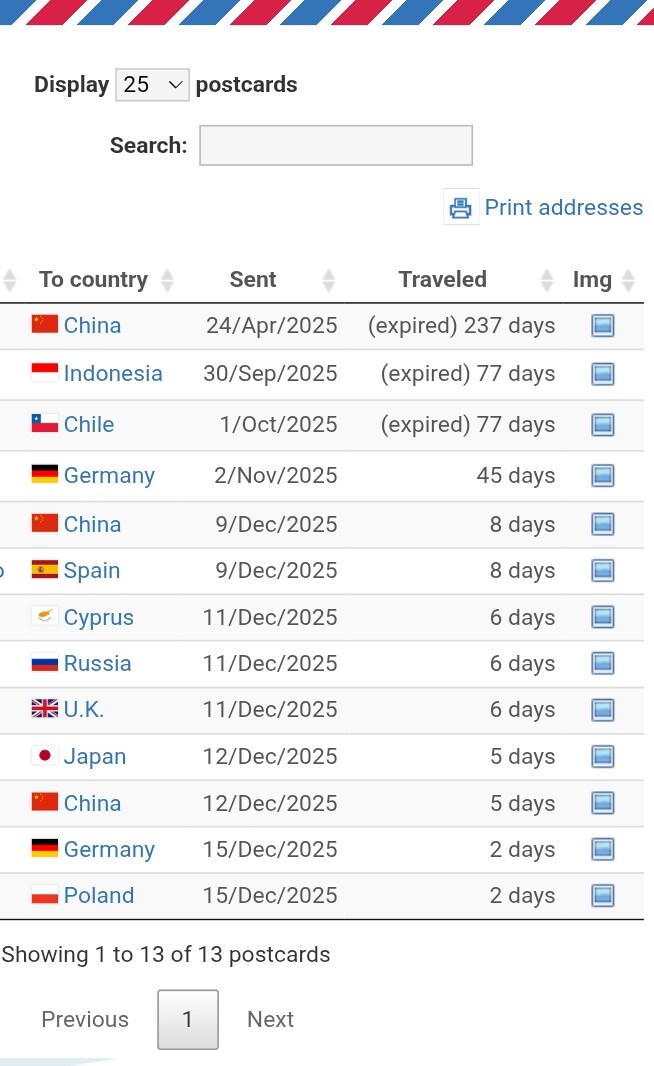Click the Previous page button
Image resolution: width=654 pixels, height=1066 pixels.
tap(85, 1020)
